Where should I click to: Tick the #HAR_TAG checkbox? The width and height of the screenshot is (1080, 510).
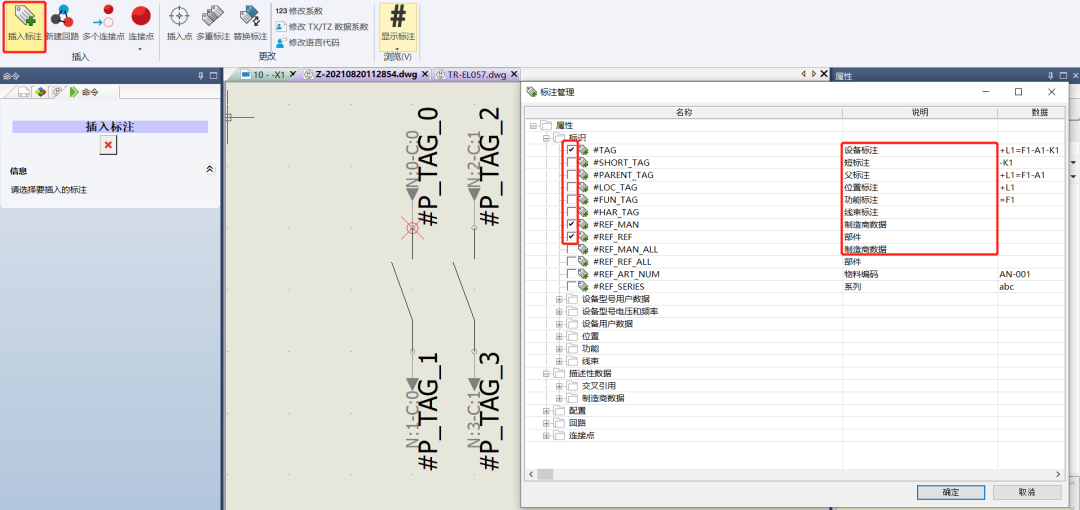572,212
